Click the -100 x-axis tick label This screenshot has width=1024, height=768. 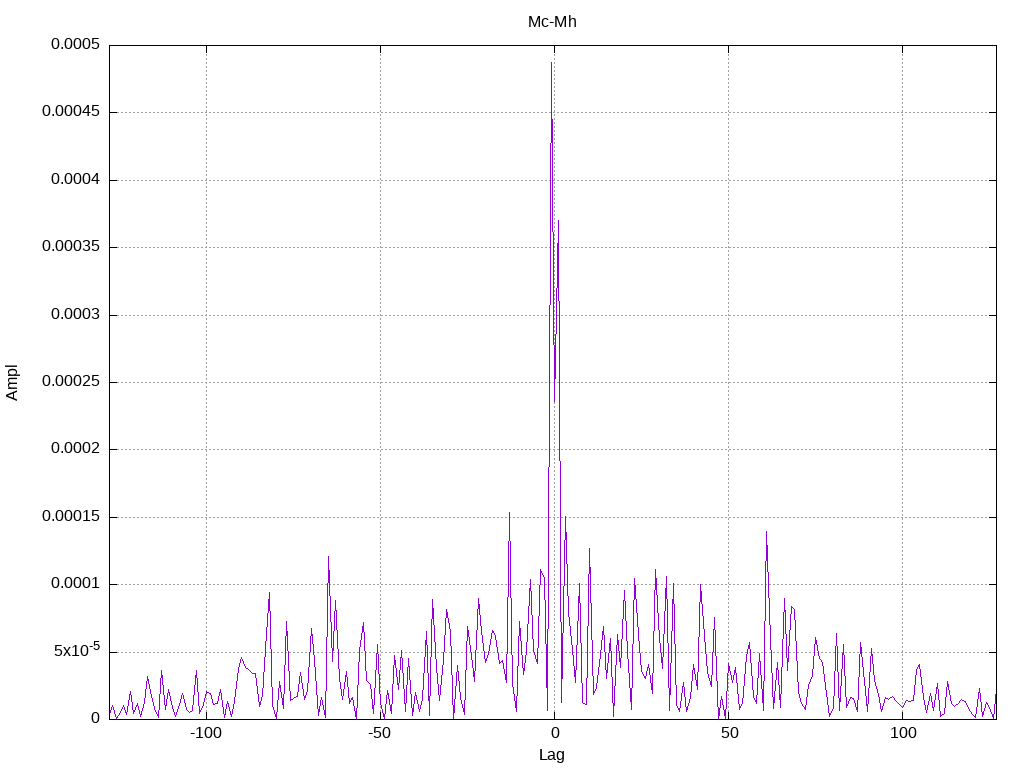[206, 733]
